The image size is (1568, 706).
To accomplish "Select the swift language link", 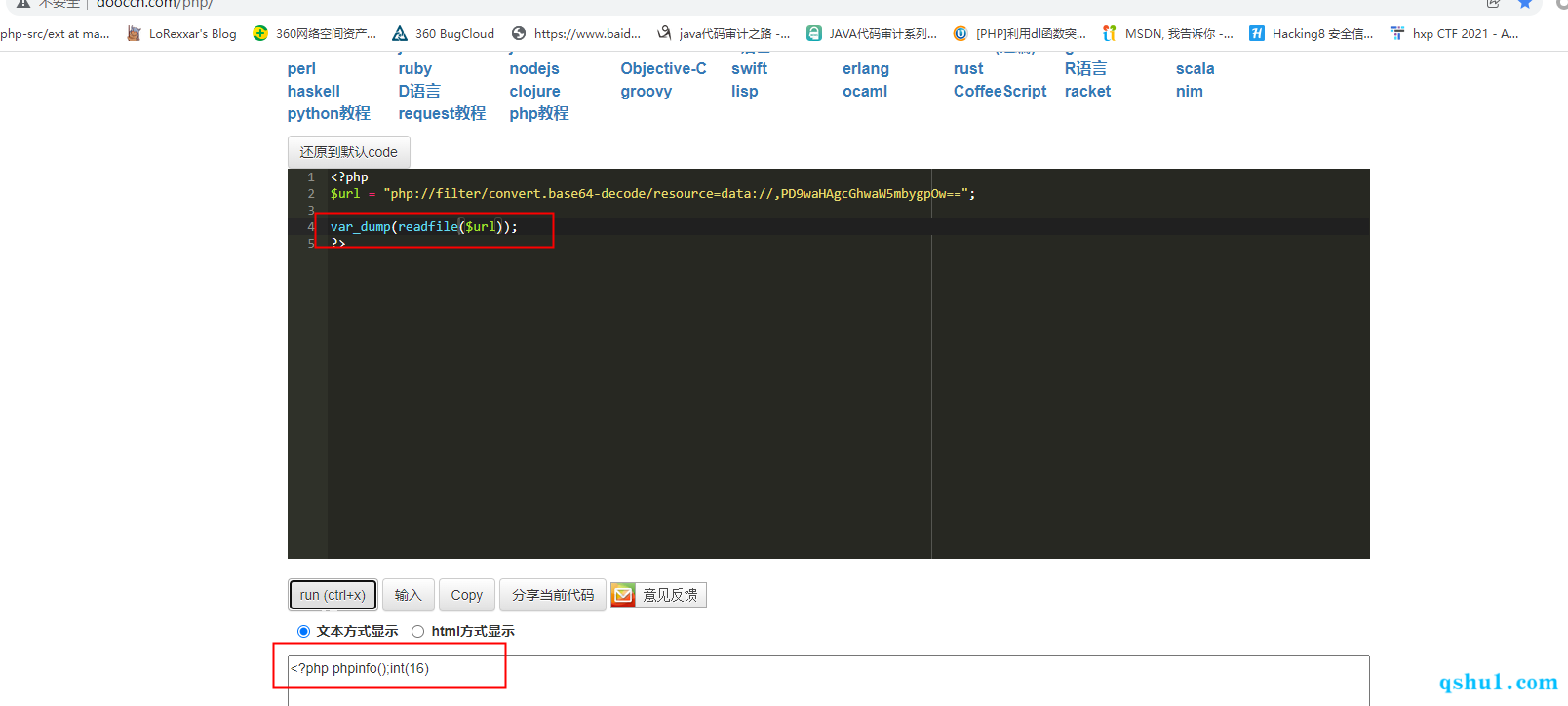I will coord(749,69).
